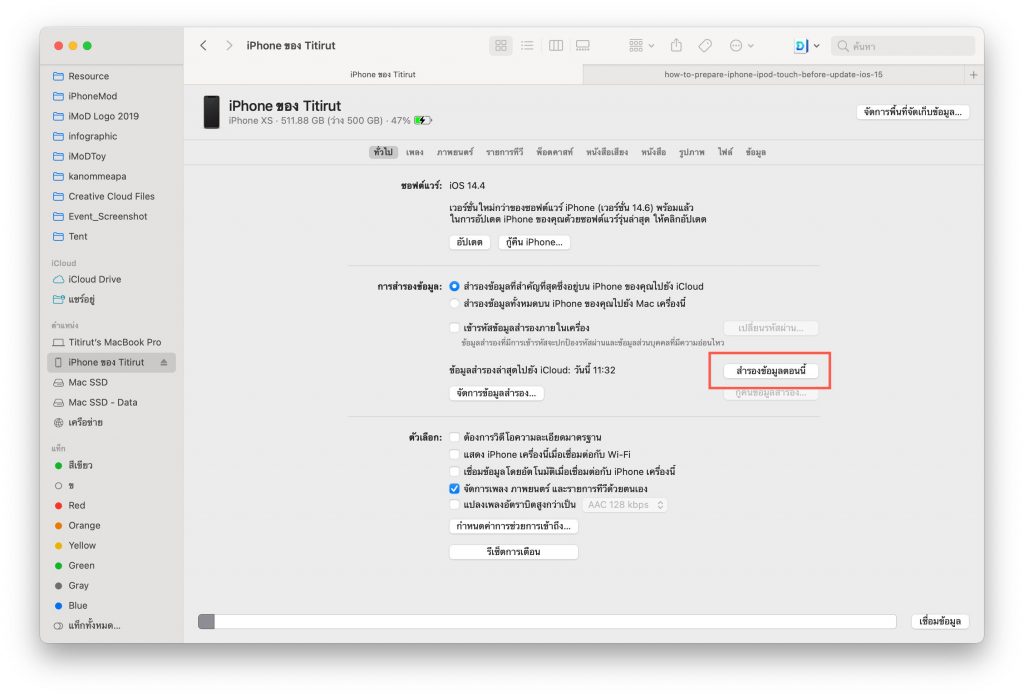Screen dimensions: 1024x696
Task: Switch to the เพลง (Music) tab
Action: coord(415,152)
